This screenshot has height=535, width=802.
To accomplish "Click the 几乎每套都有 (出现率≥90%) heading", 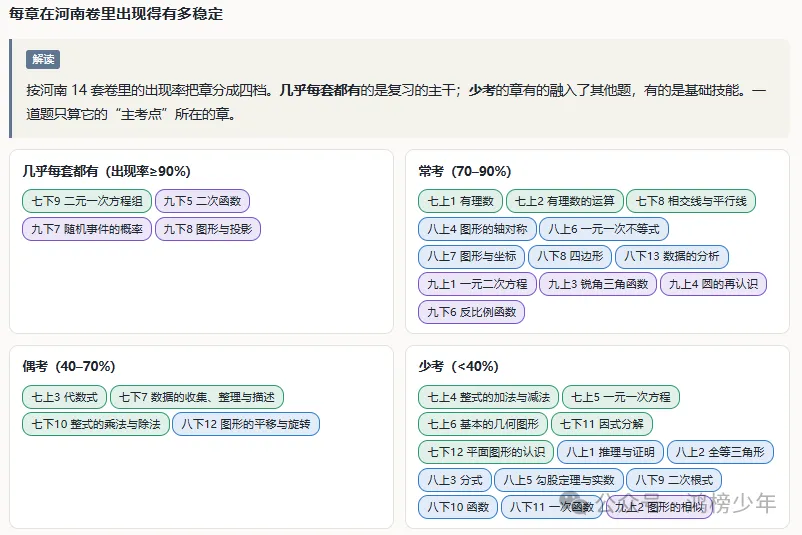I will pos(106,171).
